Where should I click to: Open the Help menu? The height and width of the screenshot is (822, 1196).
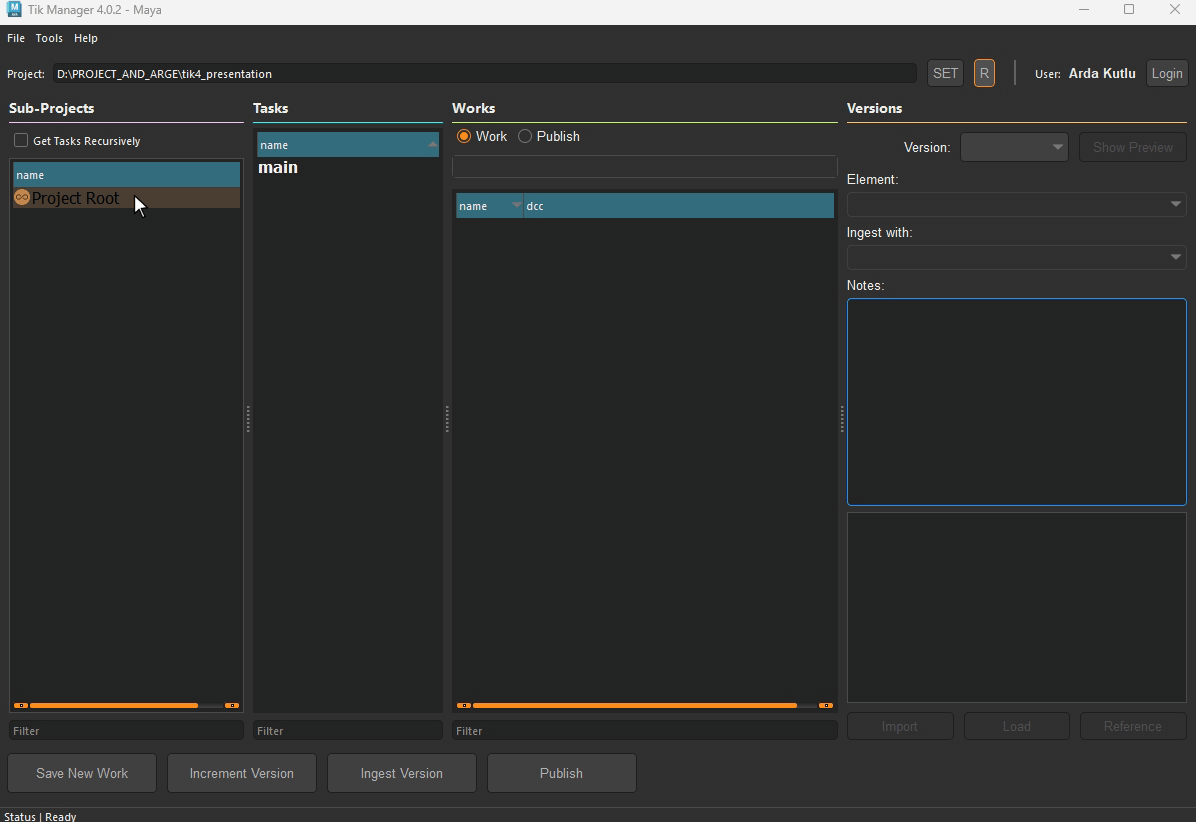[x=85, y=38]
